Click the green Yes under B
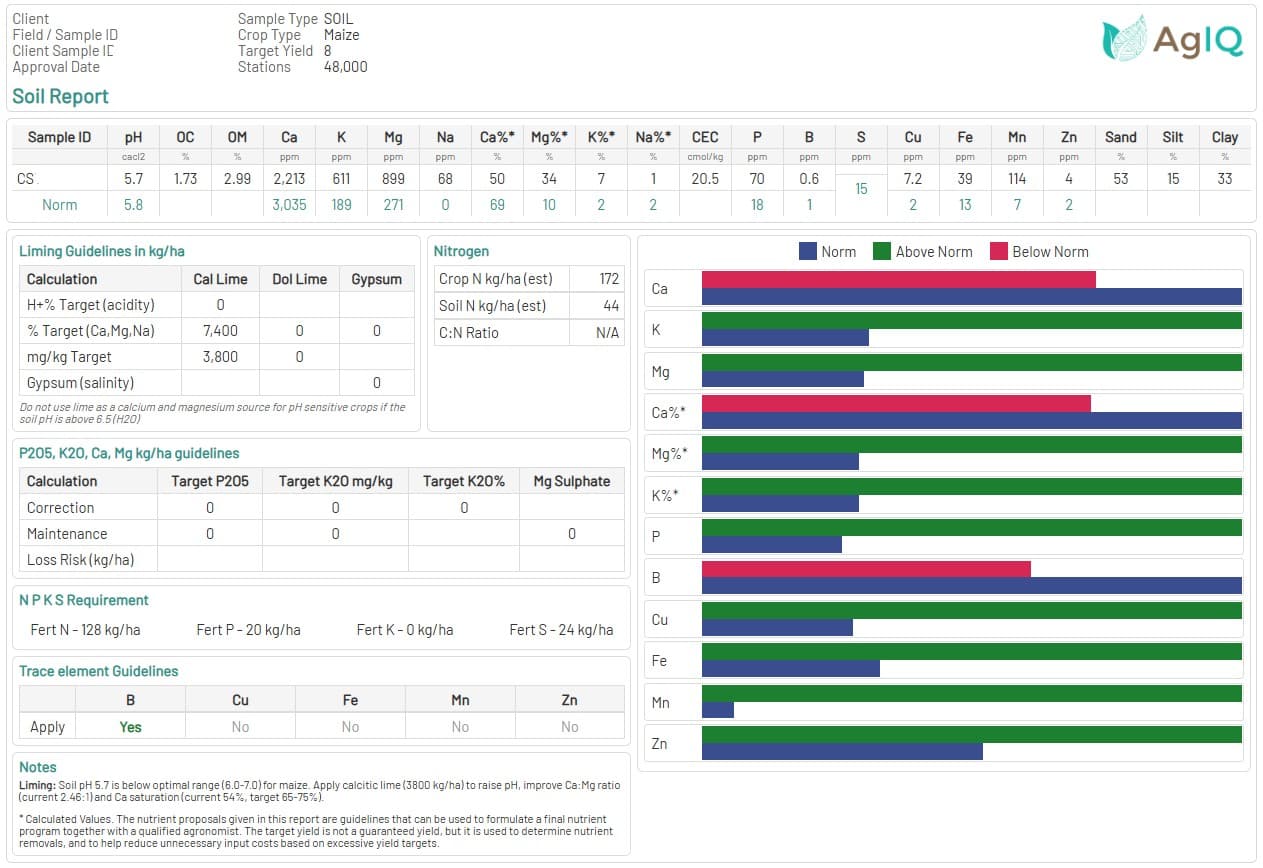Viewport: 1263px width, 868px height. coord(130,727)
